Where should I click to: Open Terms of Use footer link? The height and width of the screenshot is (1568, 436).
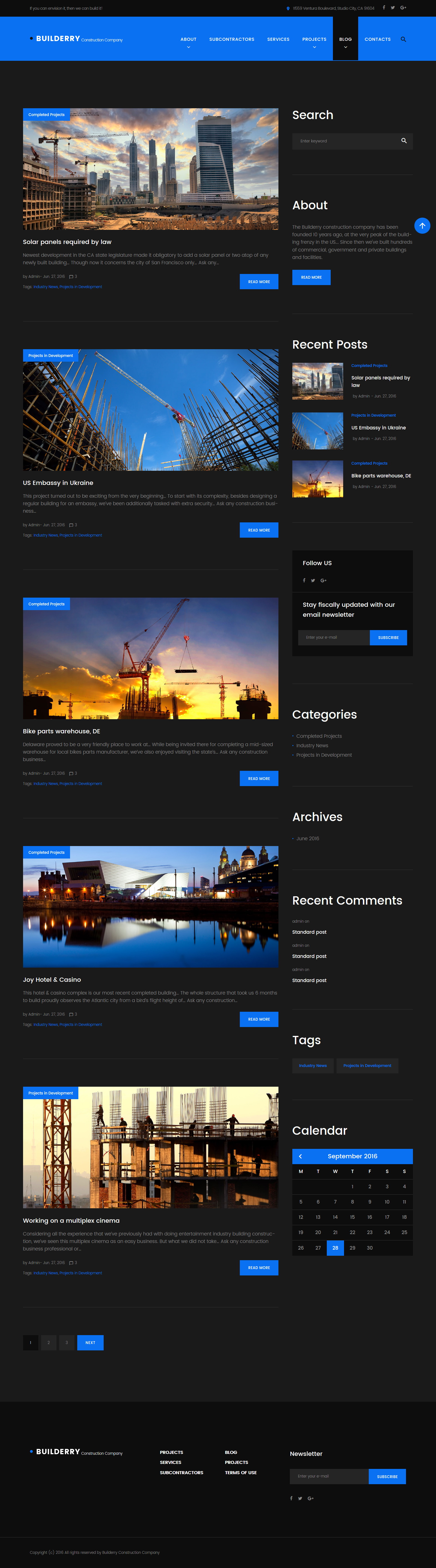point(241,1473)
